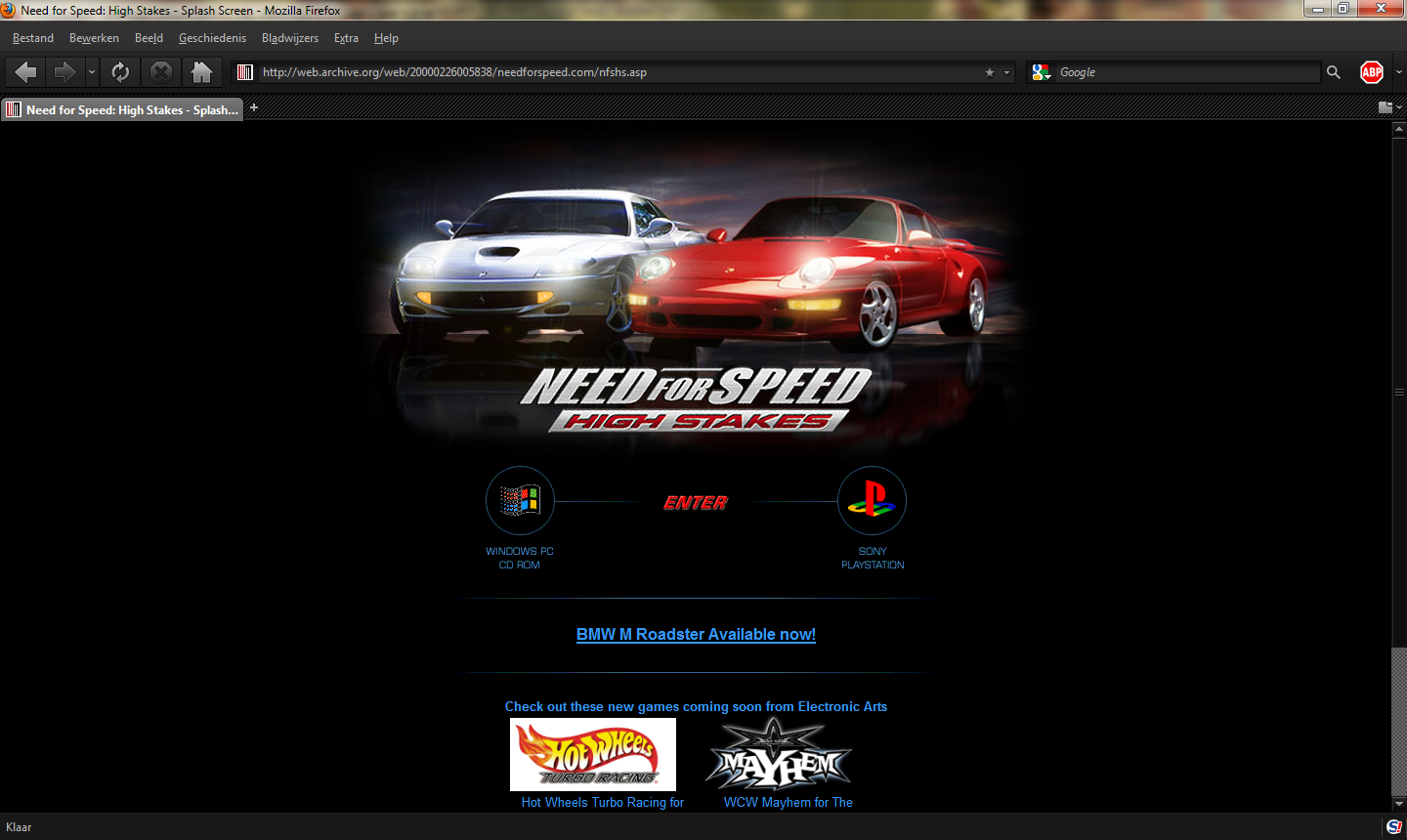Click the WCW Mayhem logo image
This screenshot has width=1407, height=840.
[779, 754]
